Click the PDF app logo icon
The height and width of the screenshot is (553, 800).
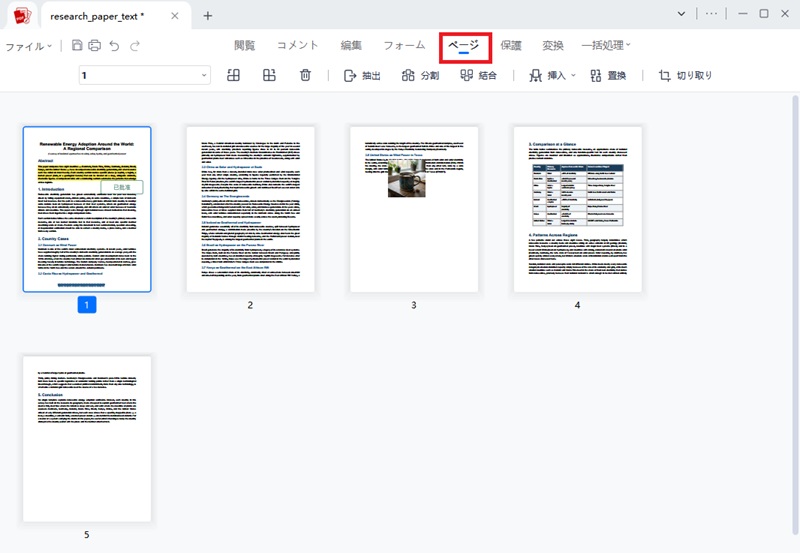coord(22,16)
